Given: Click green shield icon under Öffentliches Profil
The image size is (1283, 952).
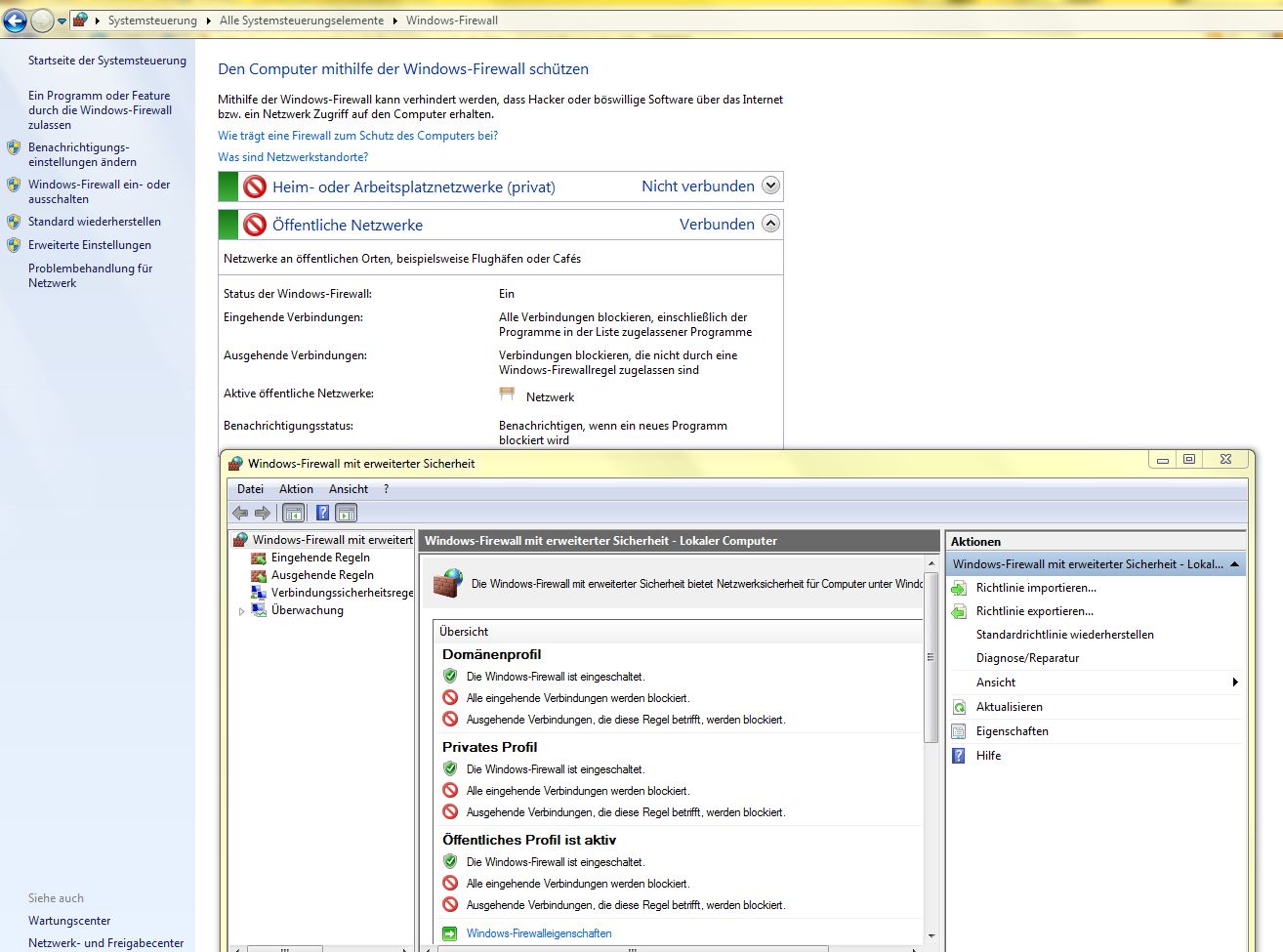Looking at the screenshot, I should click(x=450, y=861).
